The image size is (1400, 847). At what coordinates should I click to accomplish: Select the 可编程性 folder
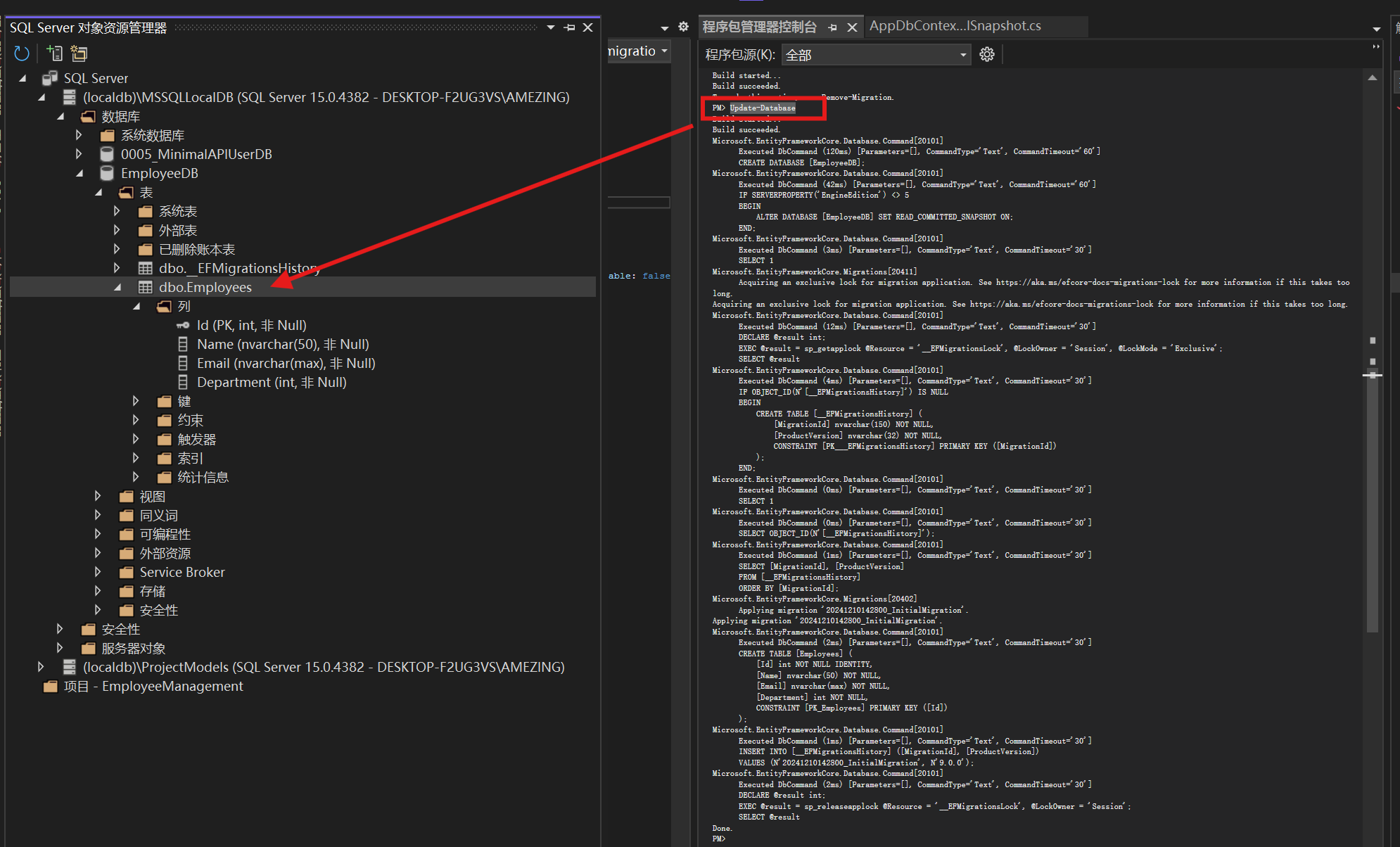click(x=165, y=534)
